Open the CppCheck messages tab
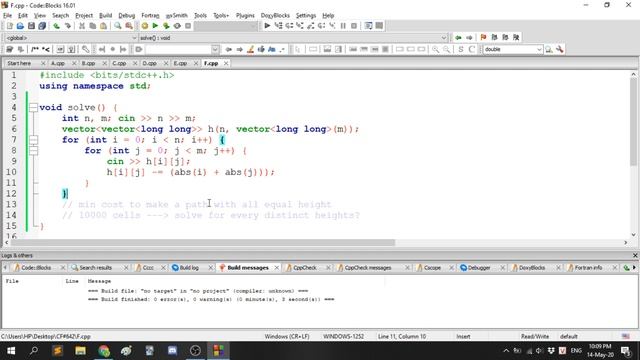The image size is (640, 360). [x=368, y=268]
